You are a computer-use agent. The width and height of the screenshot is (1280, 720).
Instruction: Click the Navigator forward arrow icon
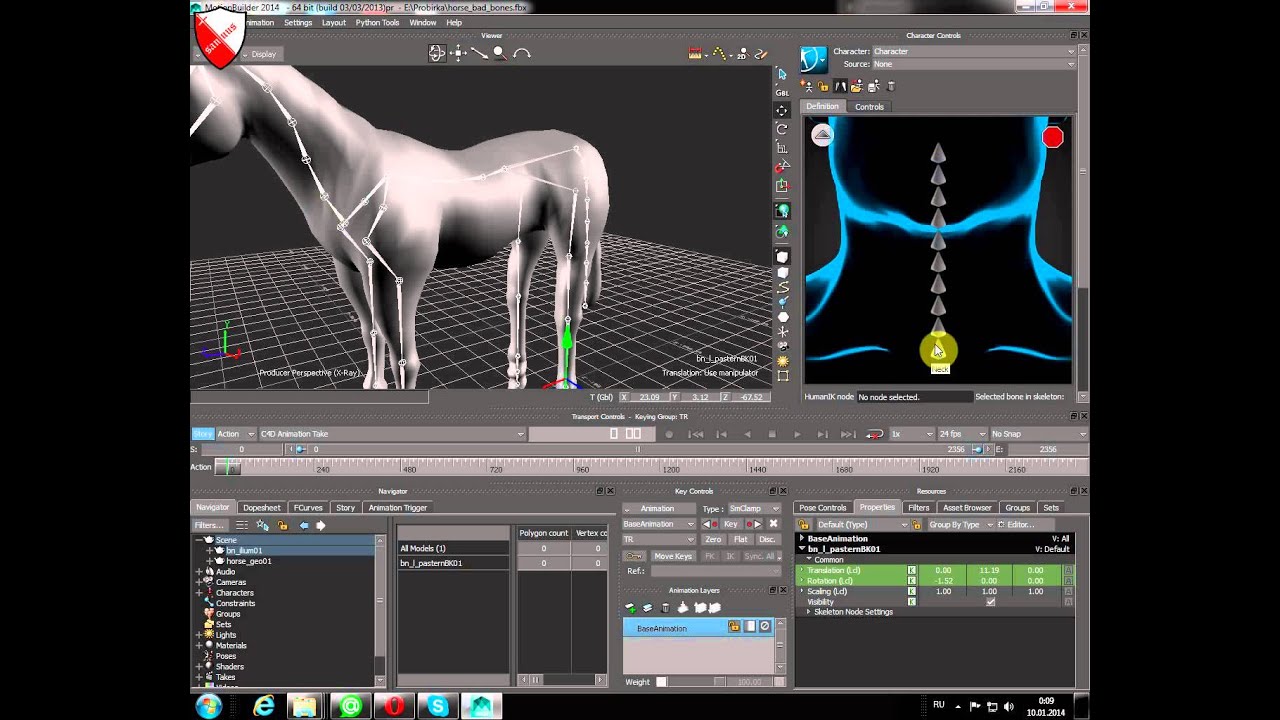tap(321, 525)
